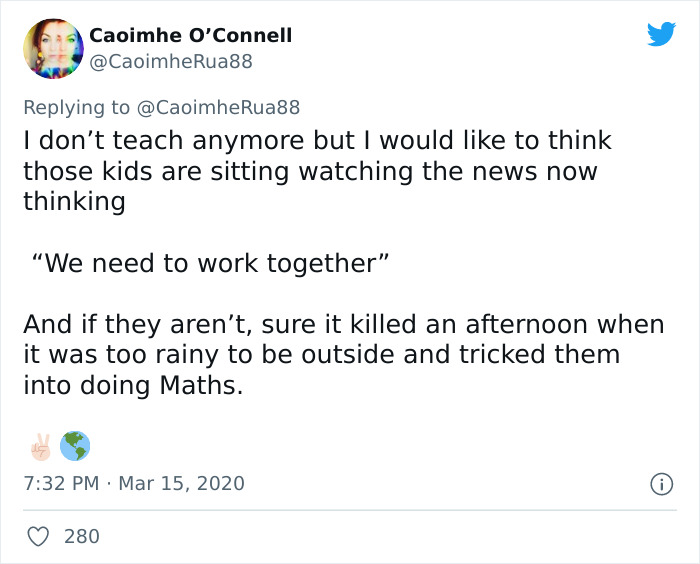Click the display name Caoimhe O'Connell

click(x=191, y=35)
